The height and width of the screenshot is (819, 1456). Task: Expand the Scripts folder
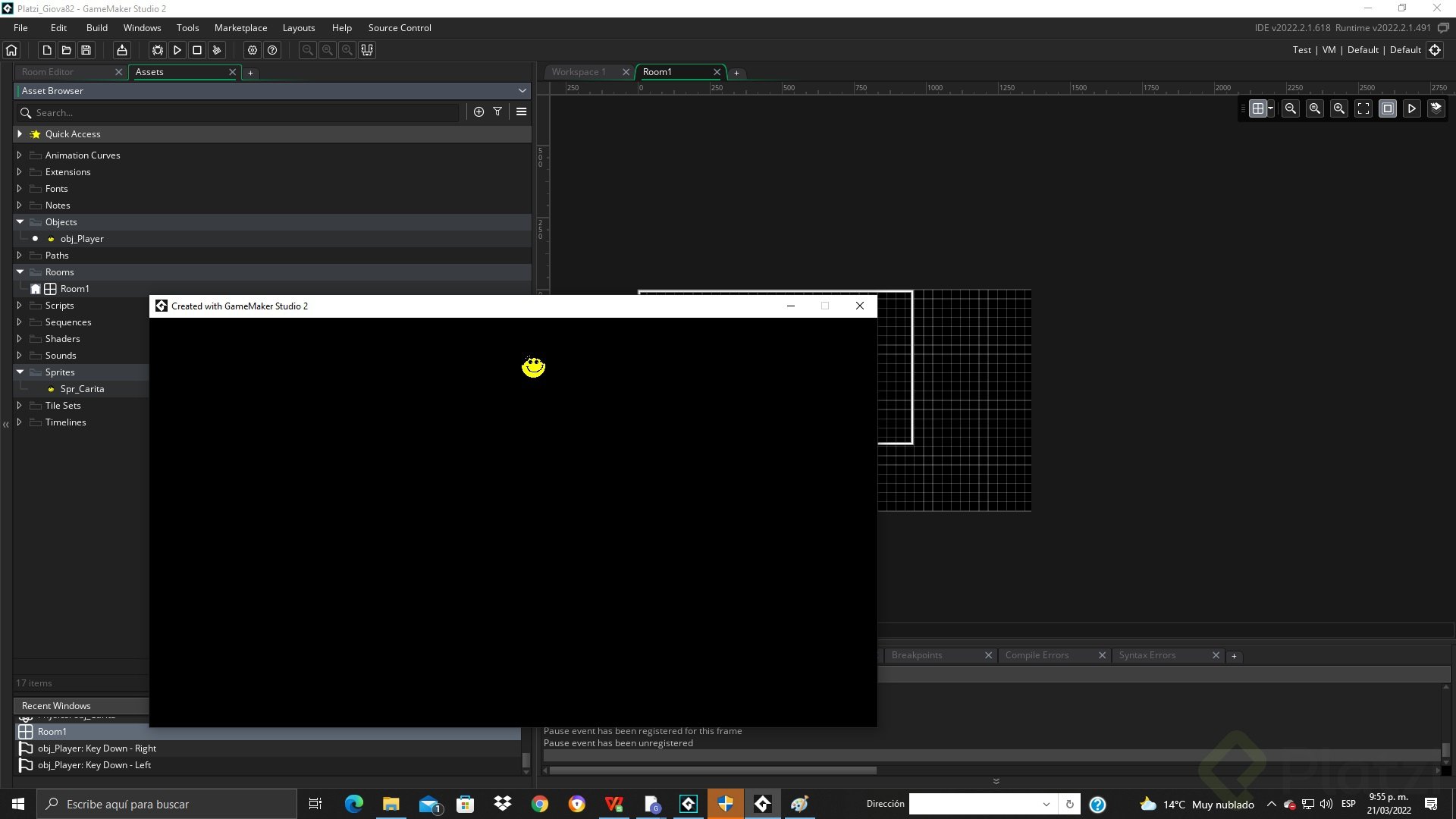(20, 306)
